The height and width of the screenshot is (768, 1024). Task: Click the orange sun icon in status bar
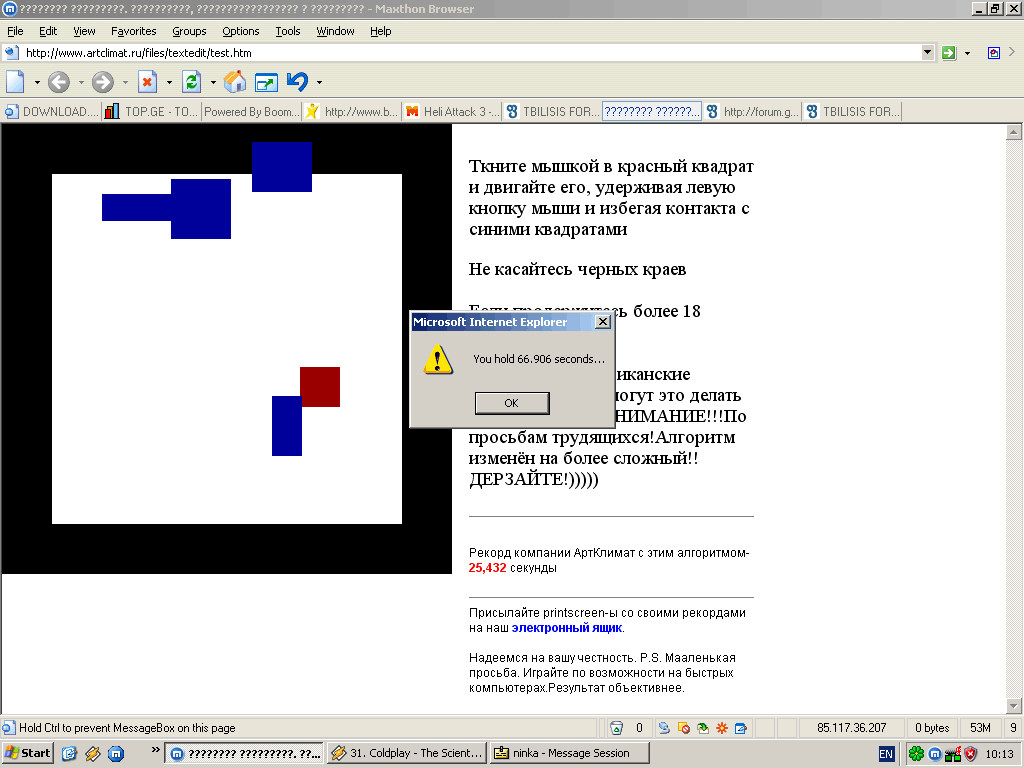[x=722, y=728]
